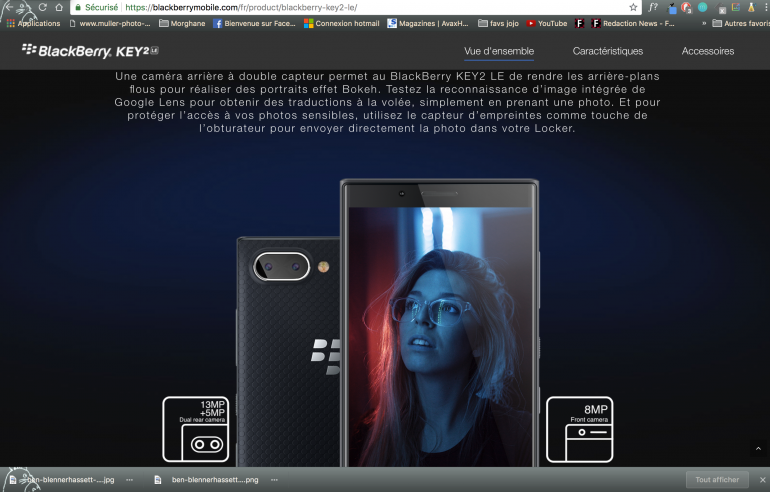
Task: Open the YouTube bookmark
Action: tap(546, 23)
